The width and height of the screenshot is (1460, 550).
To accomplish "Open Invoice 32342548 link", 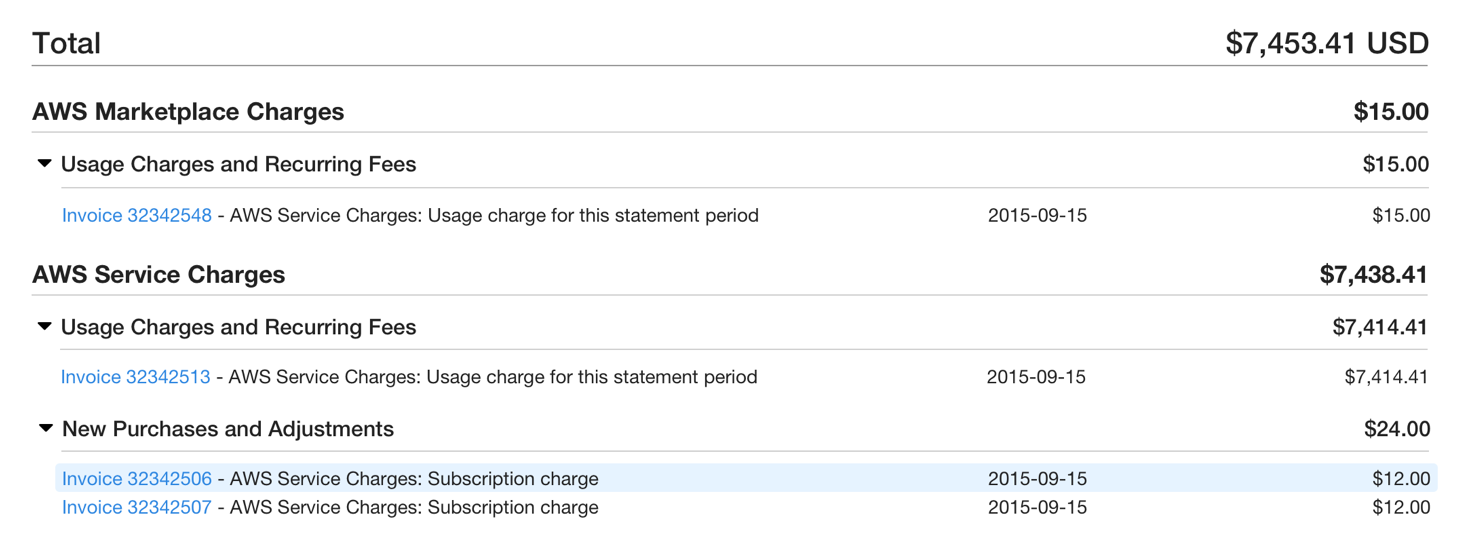I will point(137,215).
